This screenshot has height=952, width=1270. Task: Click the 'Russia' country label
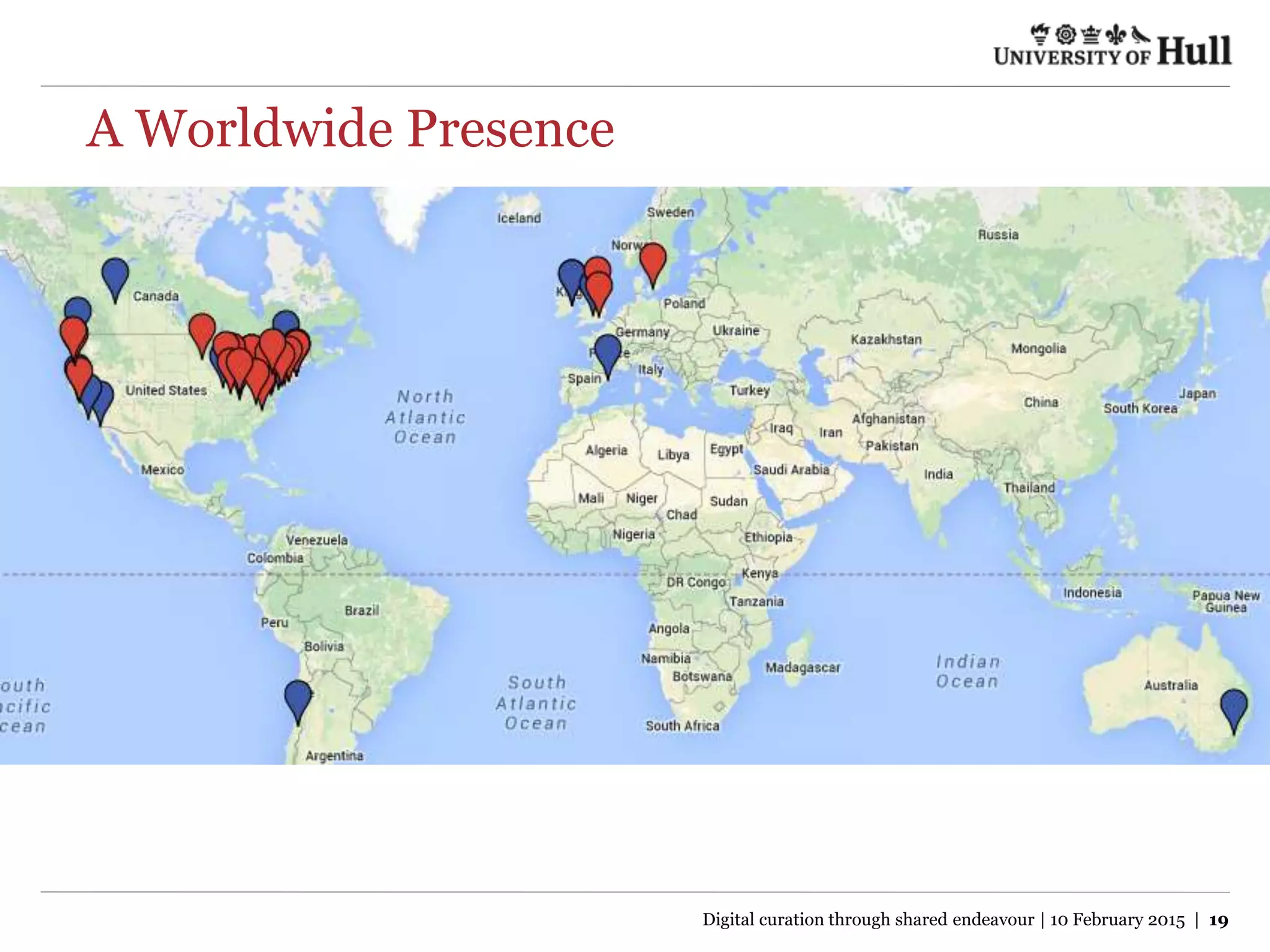[x=998, y=234]
